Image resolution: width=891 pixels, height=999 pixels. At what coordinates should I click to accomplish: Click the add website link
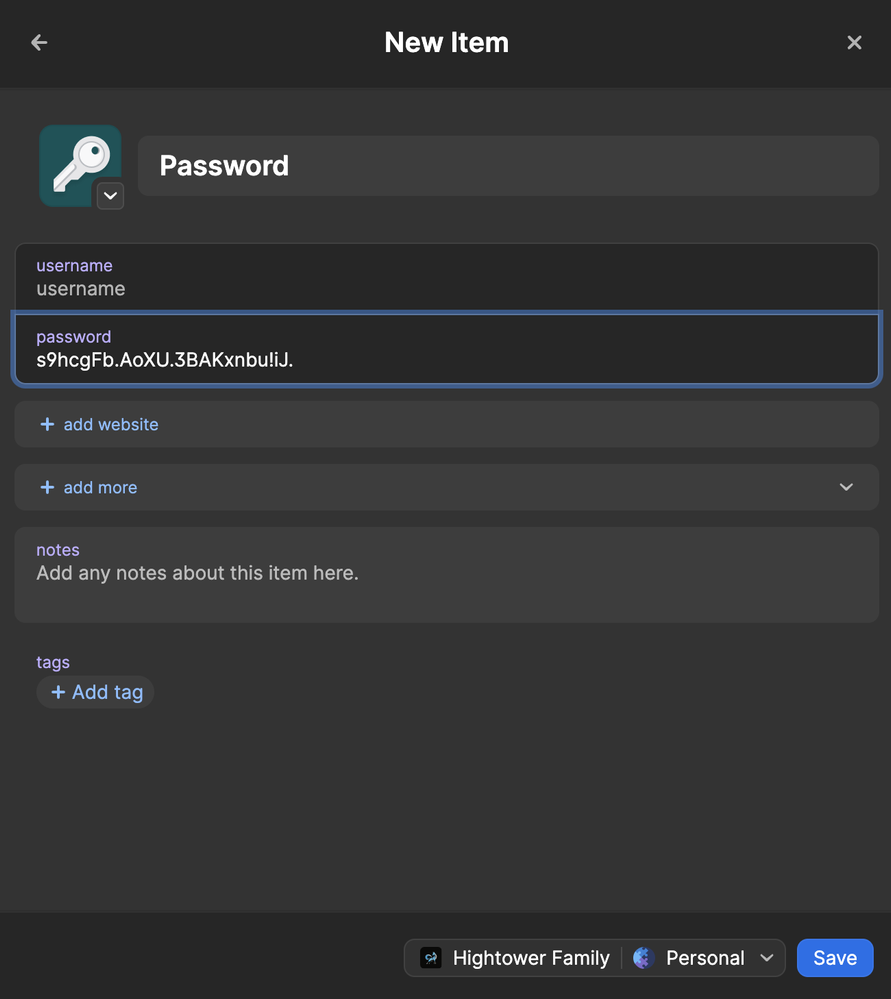111,425
